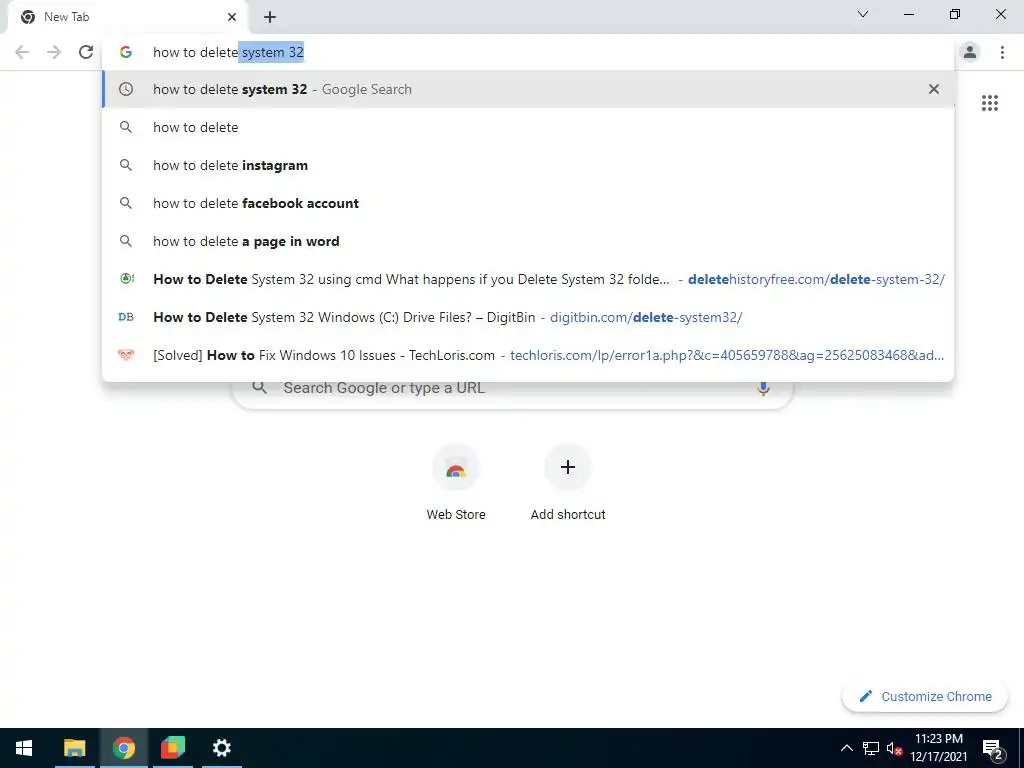Show hidden system tray icons
This screenshot has height=768, width=1024.
coord(846,748)
